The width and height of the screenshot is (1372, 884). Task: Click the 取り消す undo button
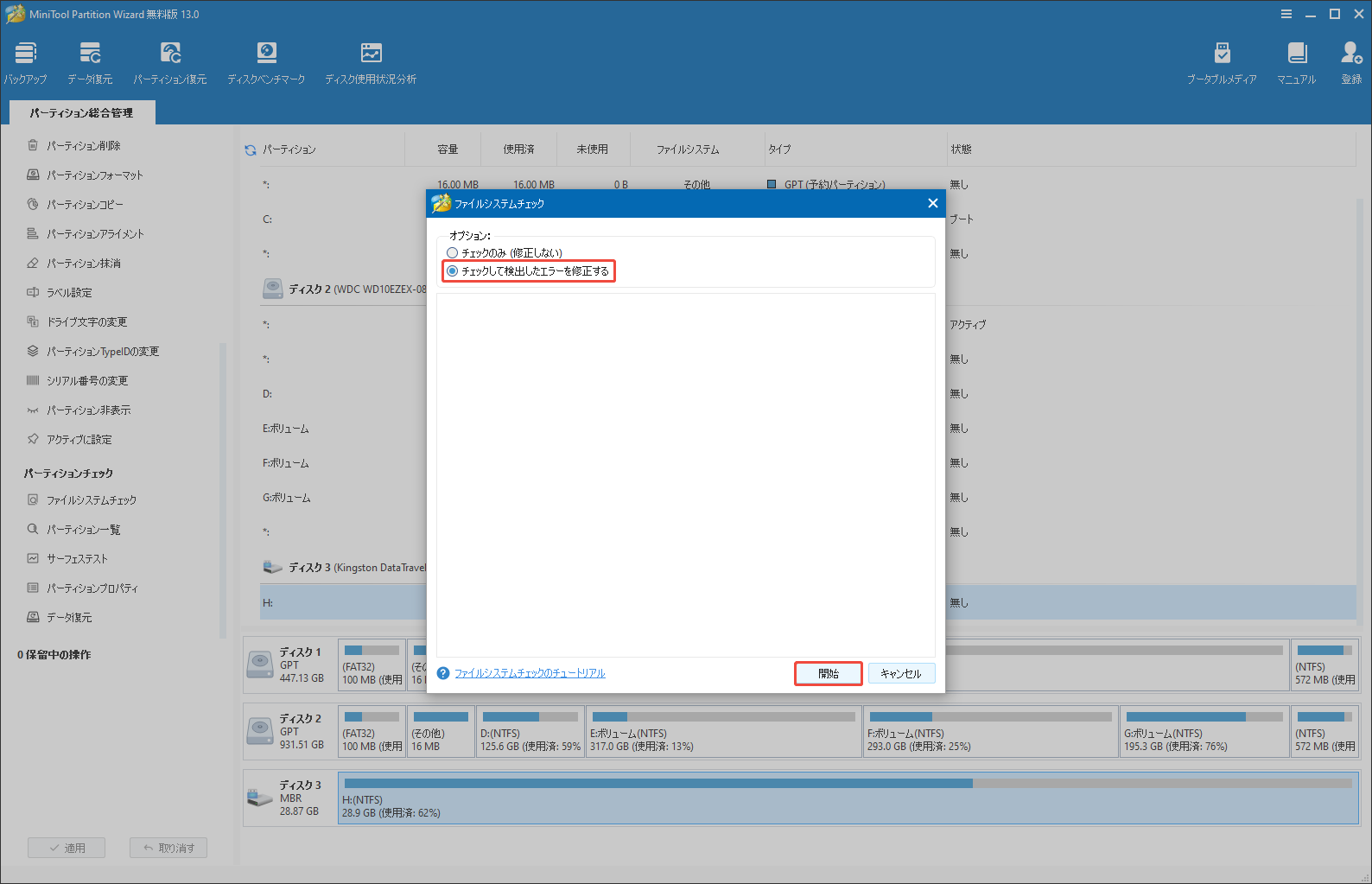pyautogui.click(x=168, y=849)
